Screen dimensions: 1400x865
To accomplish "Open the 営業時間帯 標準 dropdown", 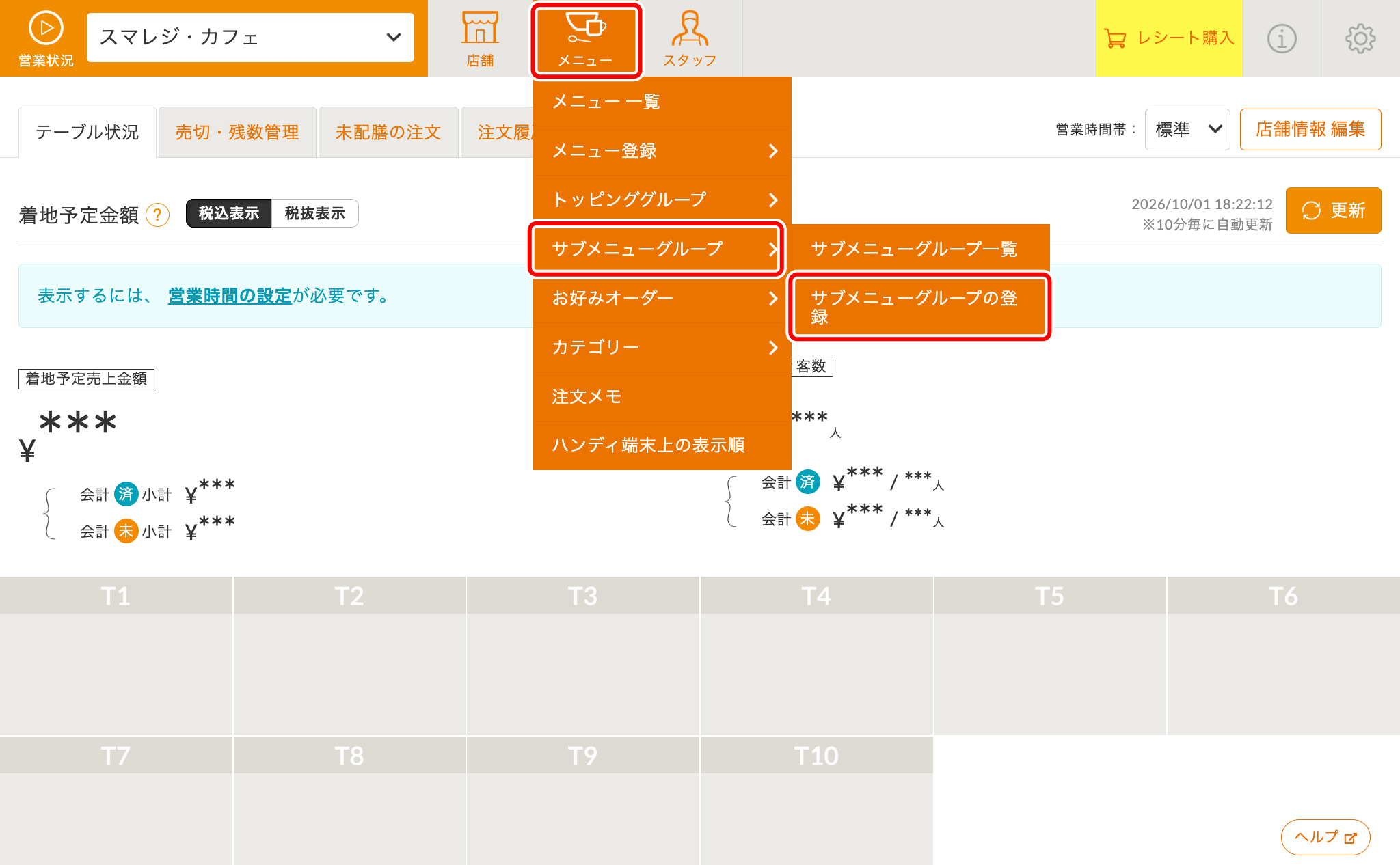I will tap(1187, 129).
